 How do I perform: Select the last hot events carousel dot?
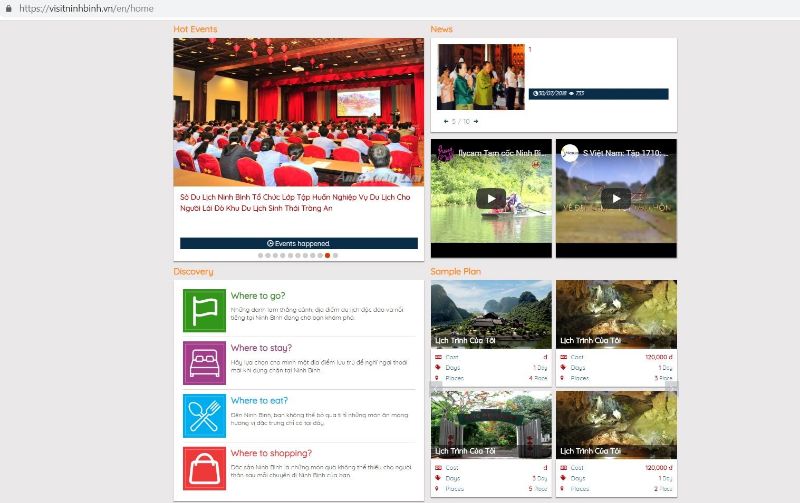(335, 255)
